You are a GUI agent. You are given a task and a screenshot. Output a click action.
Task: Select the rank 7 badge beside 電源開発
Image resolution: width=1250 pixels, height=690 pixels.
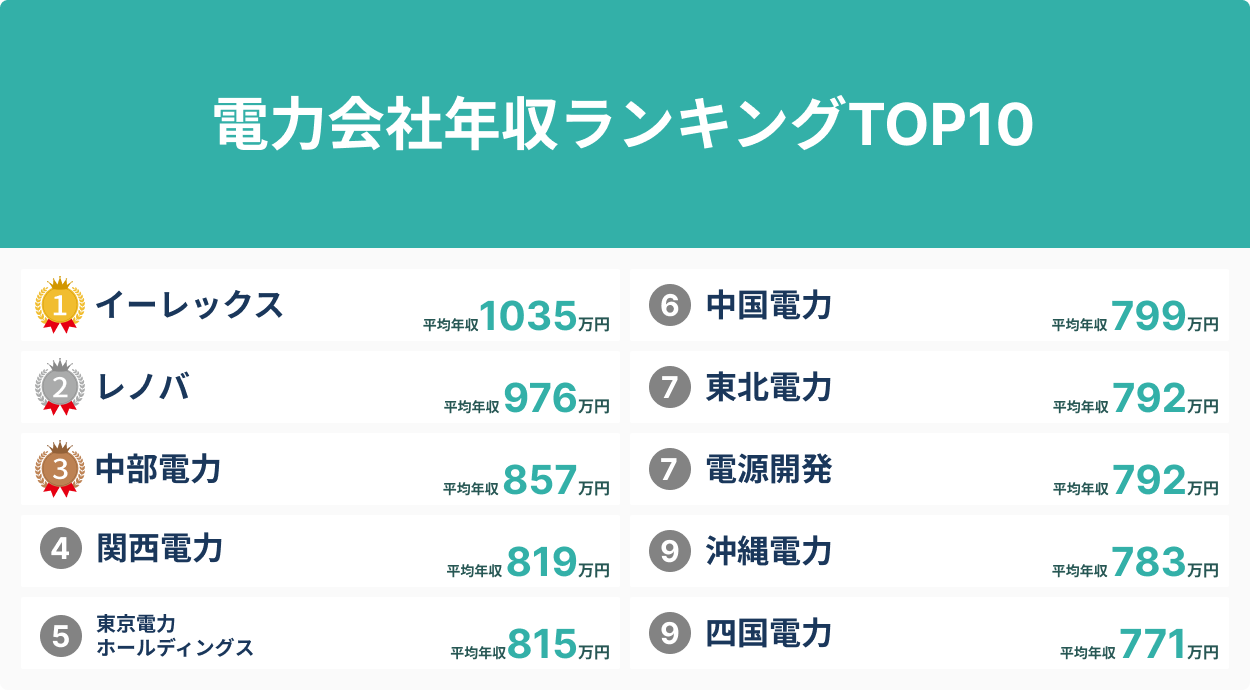670,469
